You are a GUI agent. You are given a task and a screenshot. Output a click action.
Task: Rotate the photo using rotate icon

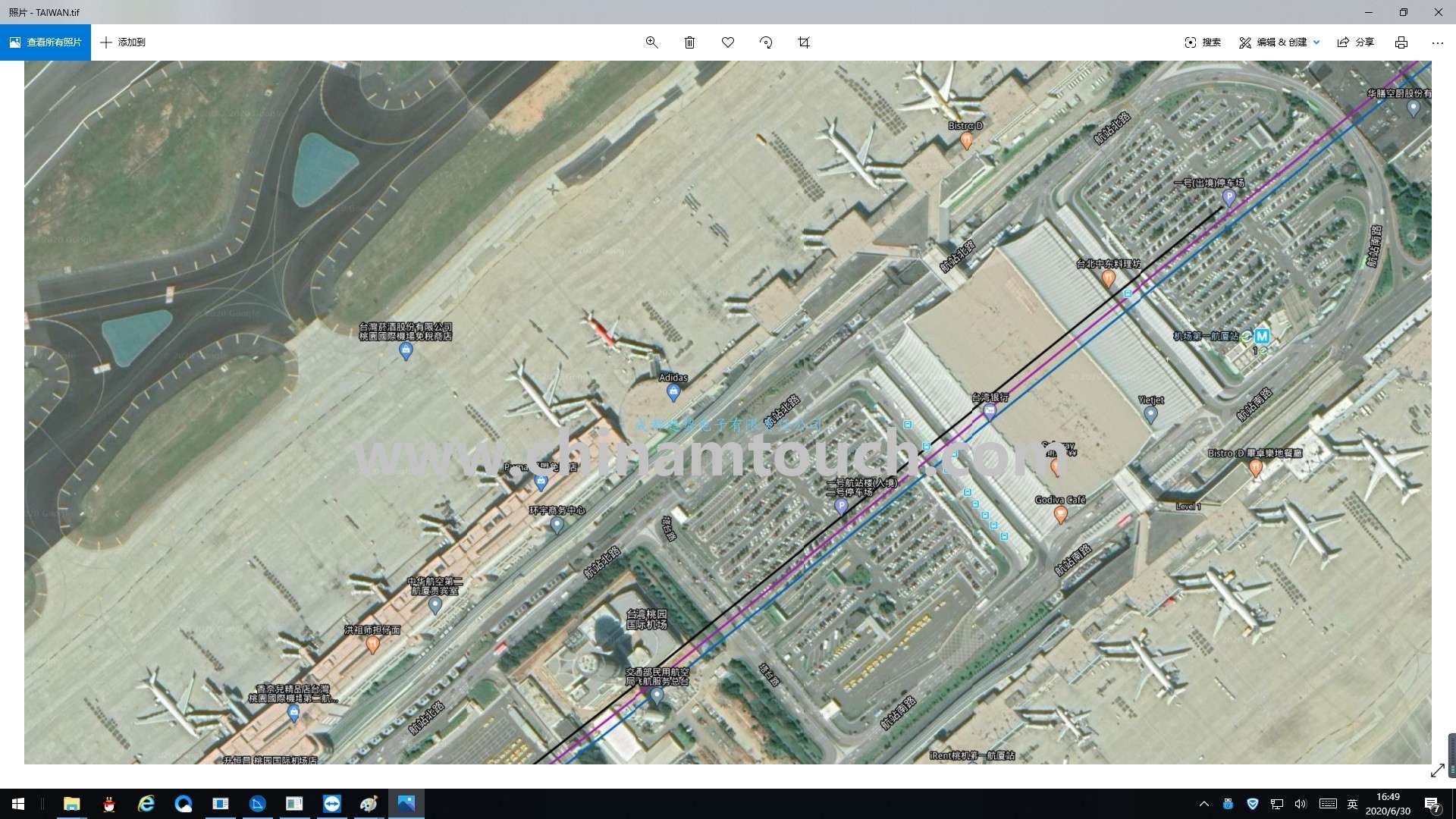click(x=766, y=42)
